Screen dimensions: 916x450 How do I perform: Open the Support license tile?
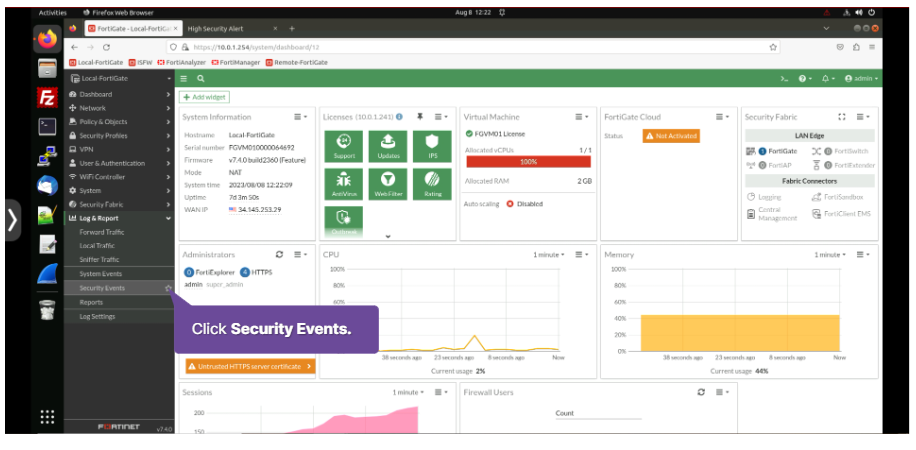click(x=344, y=146)
